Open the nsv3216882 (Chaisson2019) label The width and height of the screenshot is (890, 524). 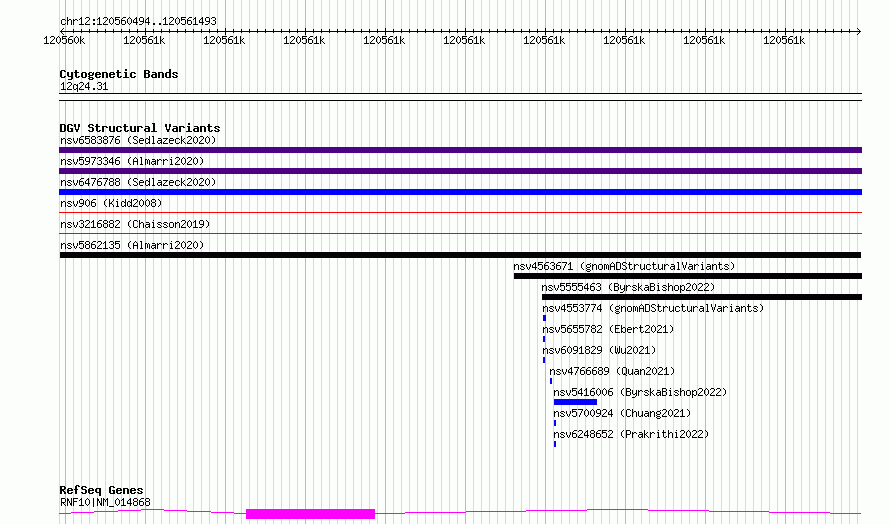click(x=135, y=224)
